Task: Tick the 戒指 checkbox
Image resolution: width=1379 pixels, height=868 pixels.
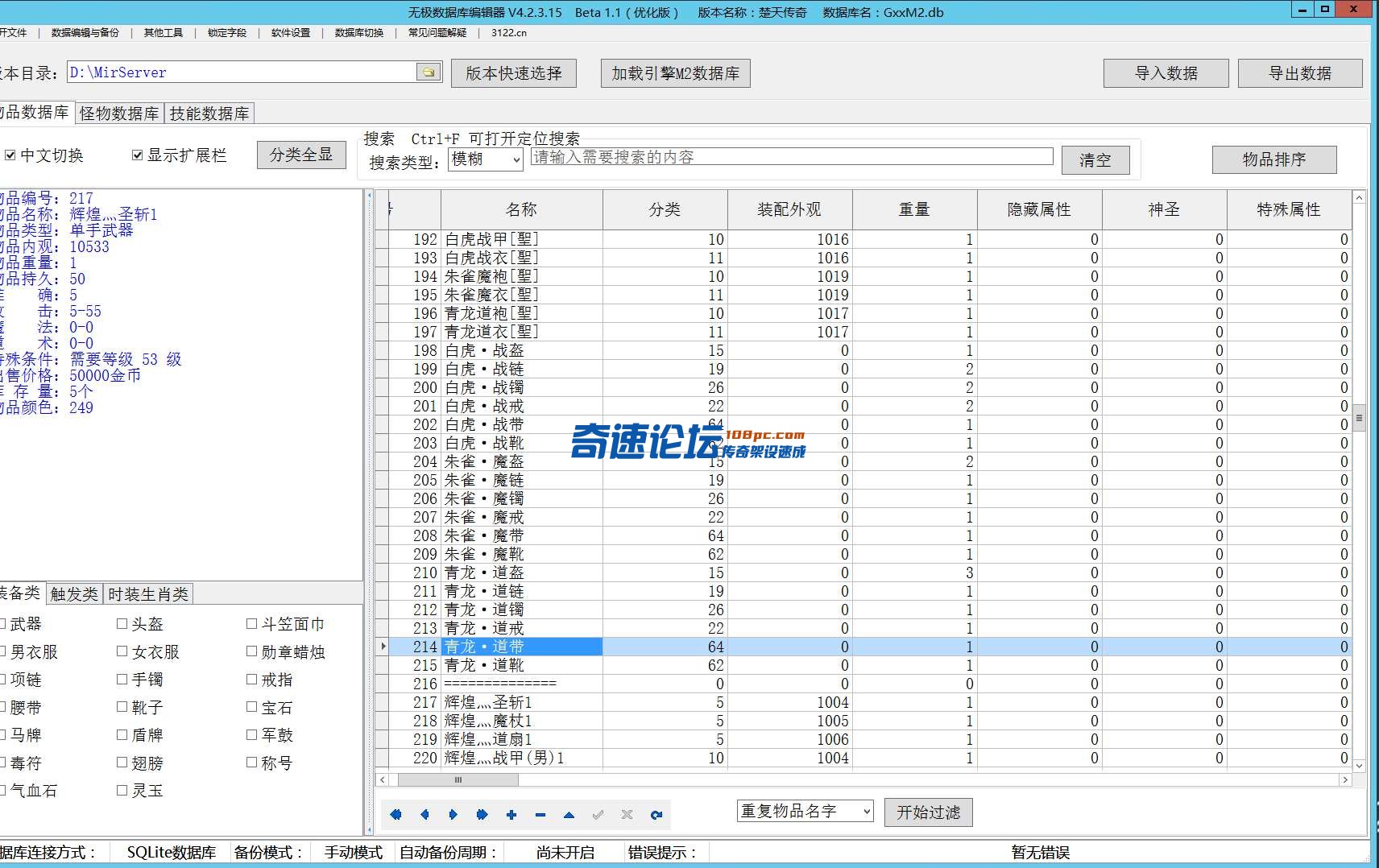Action: click(x=252, y=680)
